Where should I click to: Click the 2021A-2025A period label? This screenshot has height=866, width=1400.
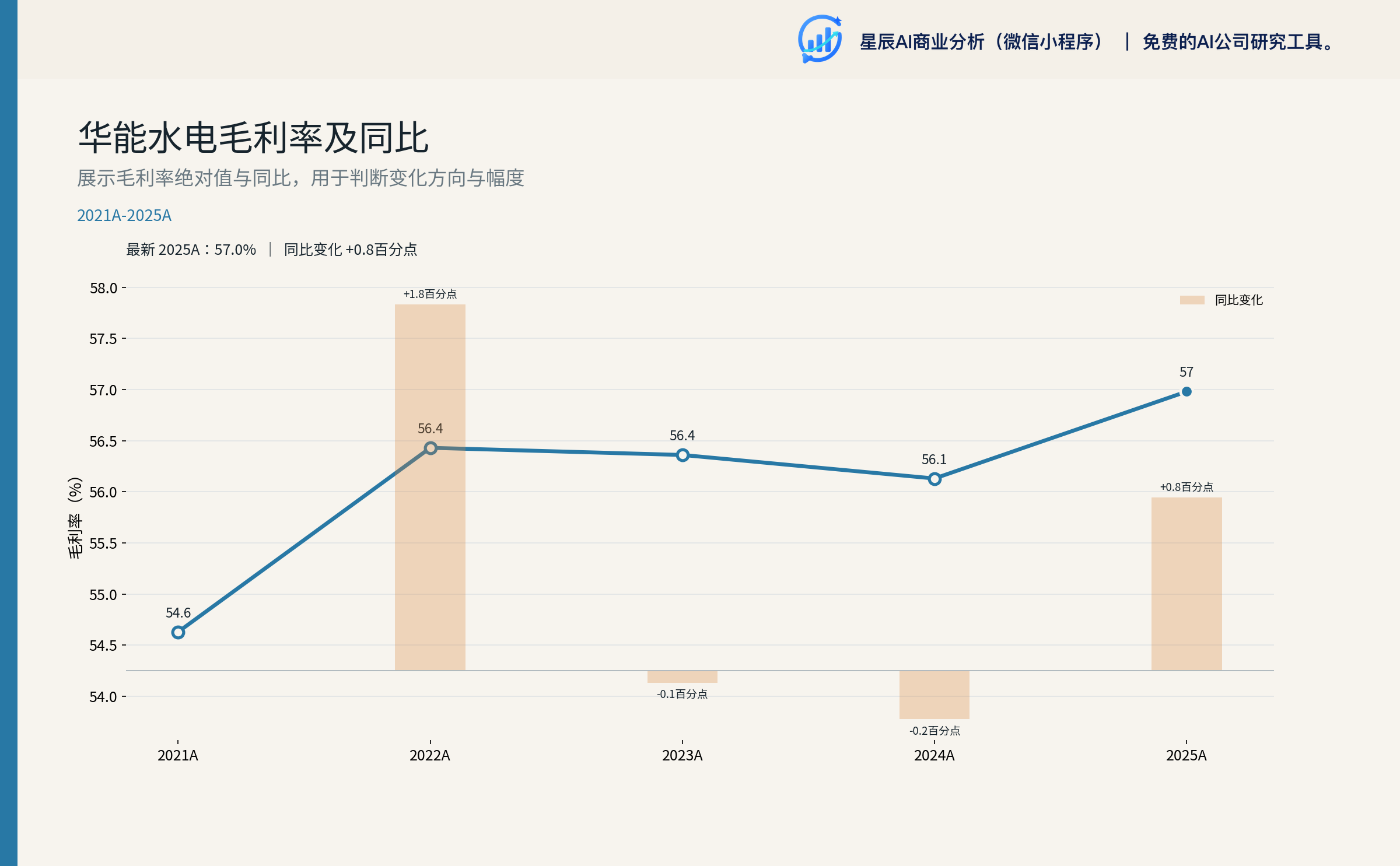pyautogui.click(x=124, y=216)
